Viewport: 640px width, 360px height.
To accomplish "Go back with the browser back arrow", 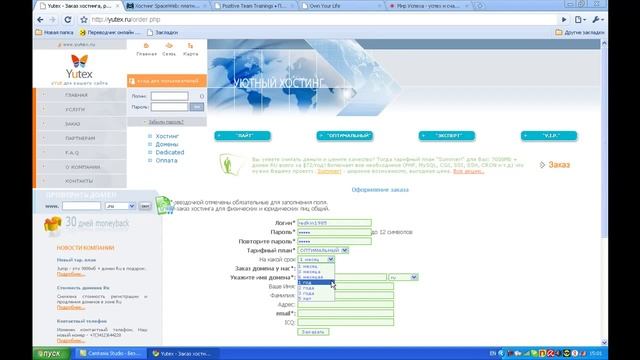I will click(x=40, y=20).
